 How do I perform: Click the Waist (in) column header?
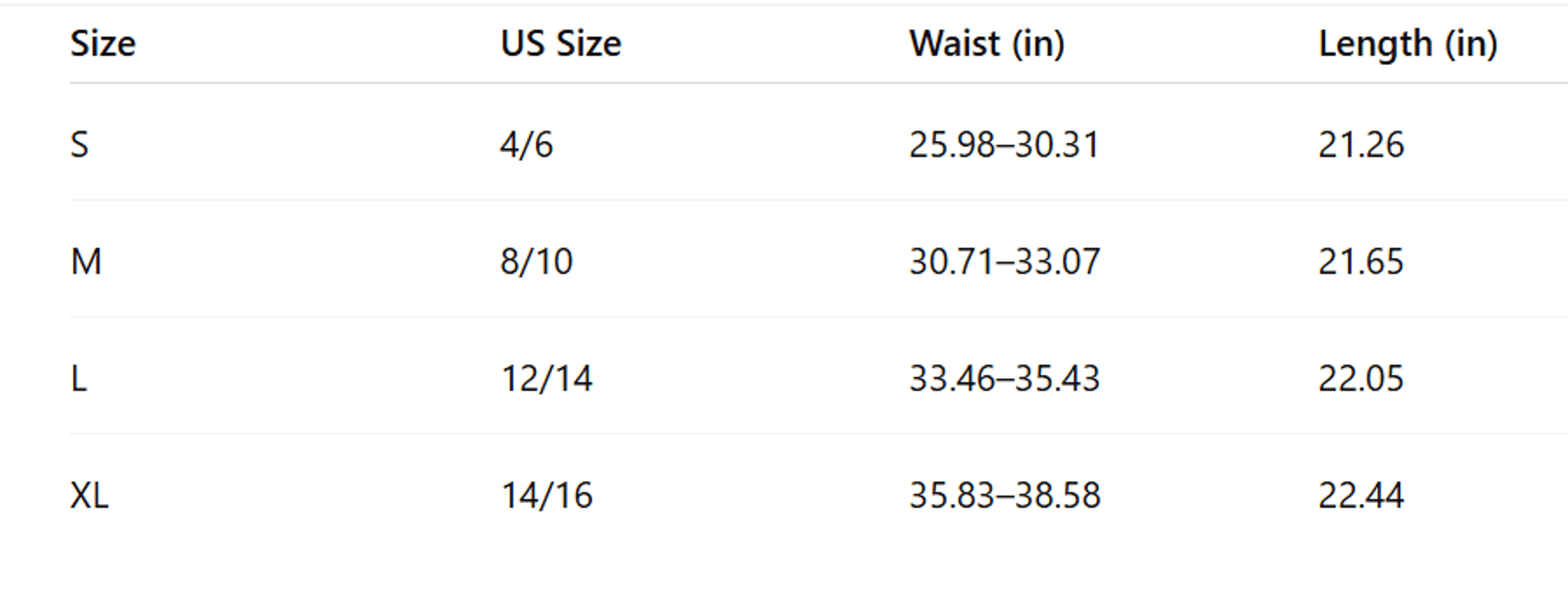pyautogui.click(x=987, y=44)
